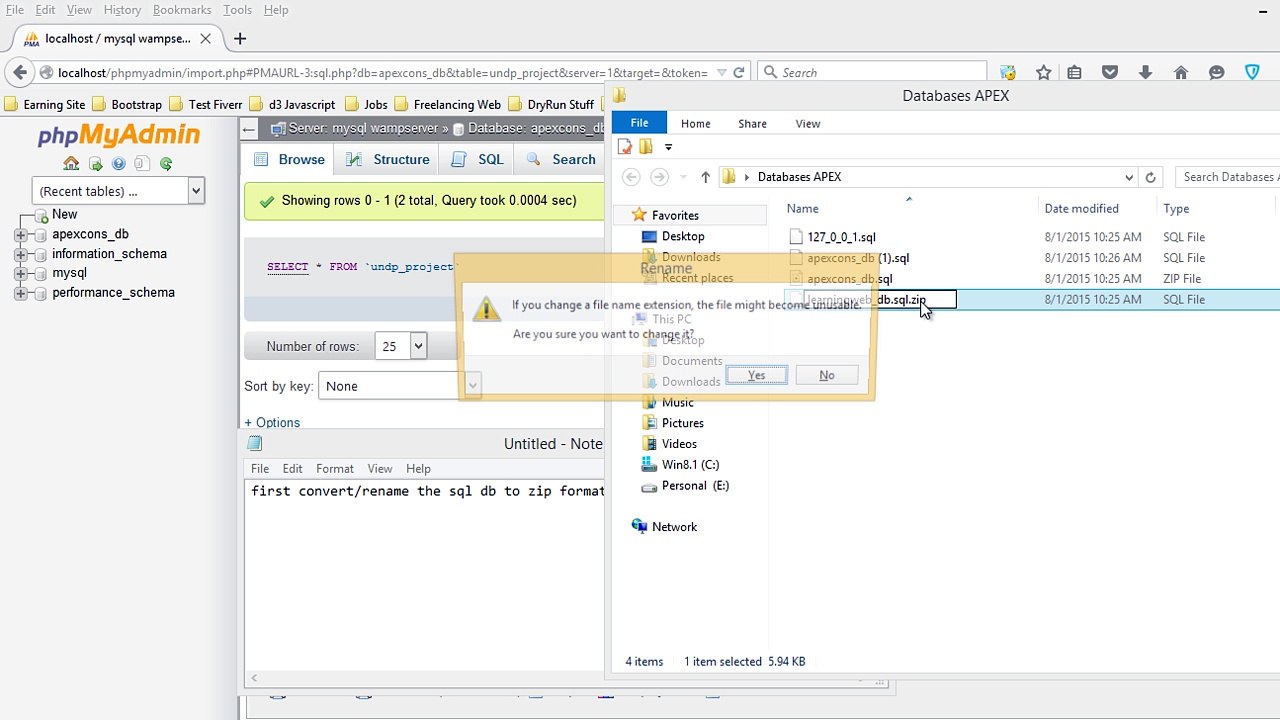Select the Personal (E:) drive
Screen dimensions: 1280x720
(695, 486)
